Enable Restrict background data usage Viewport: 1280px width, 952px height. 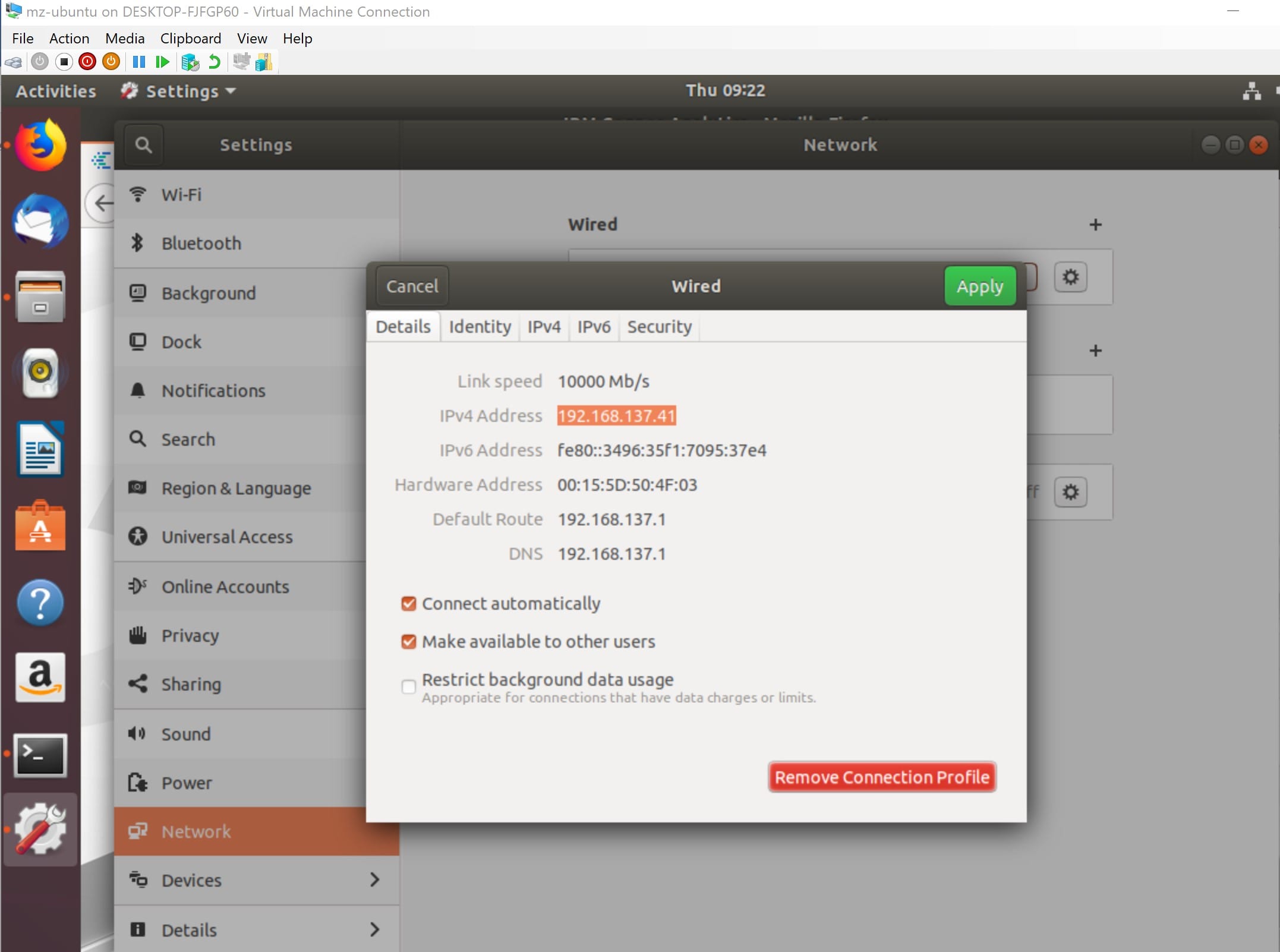click(408, 687)
